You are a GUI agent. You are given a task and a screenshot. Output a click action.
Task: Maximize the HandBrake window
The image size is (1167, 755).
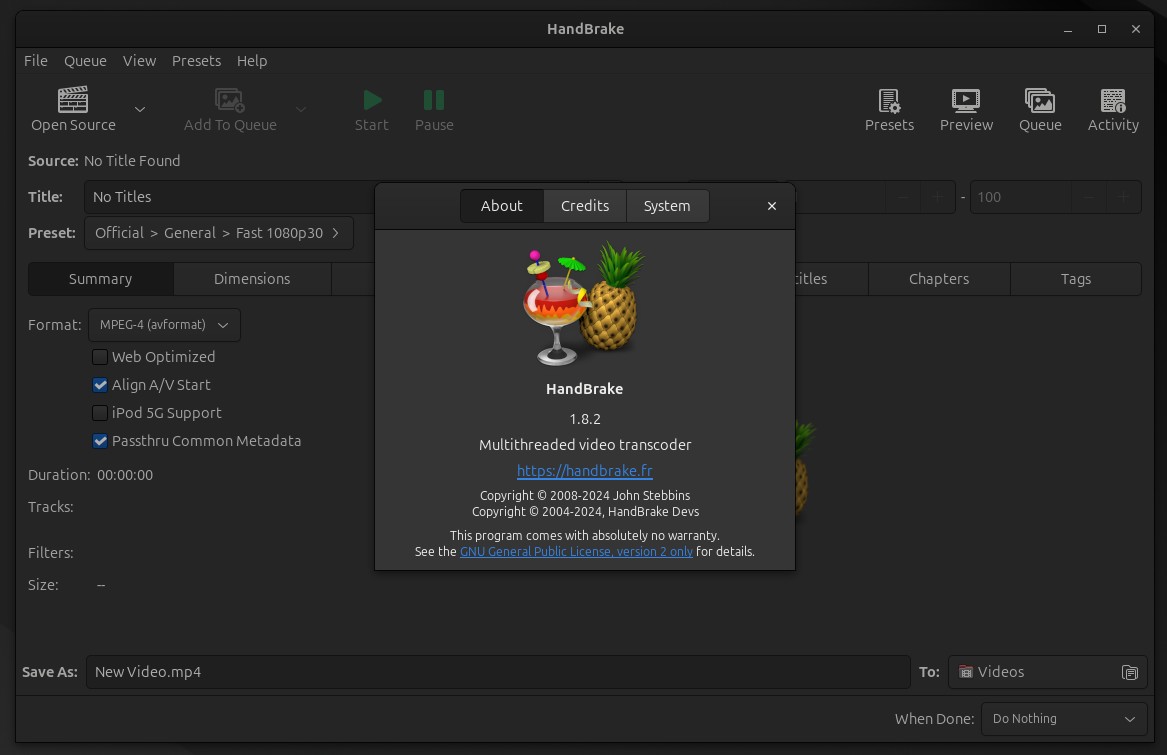coord(1102,29)
